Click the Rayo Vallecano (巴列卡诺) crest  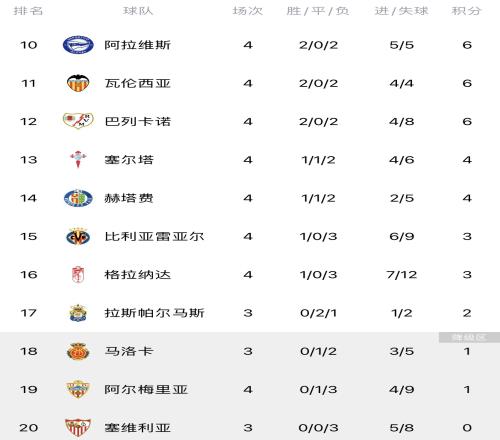click(78, 121)
